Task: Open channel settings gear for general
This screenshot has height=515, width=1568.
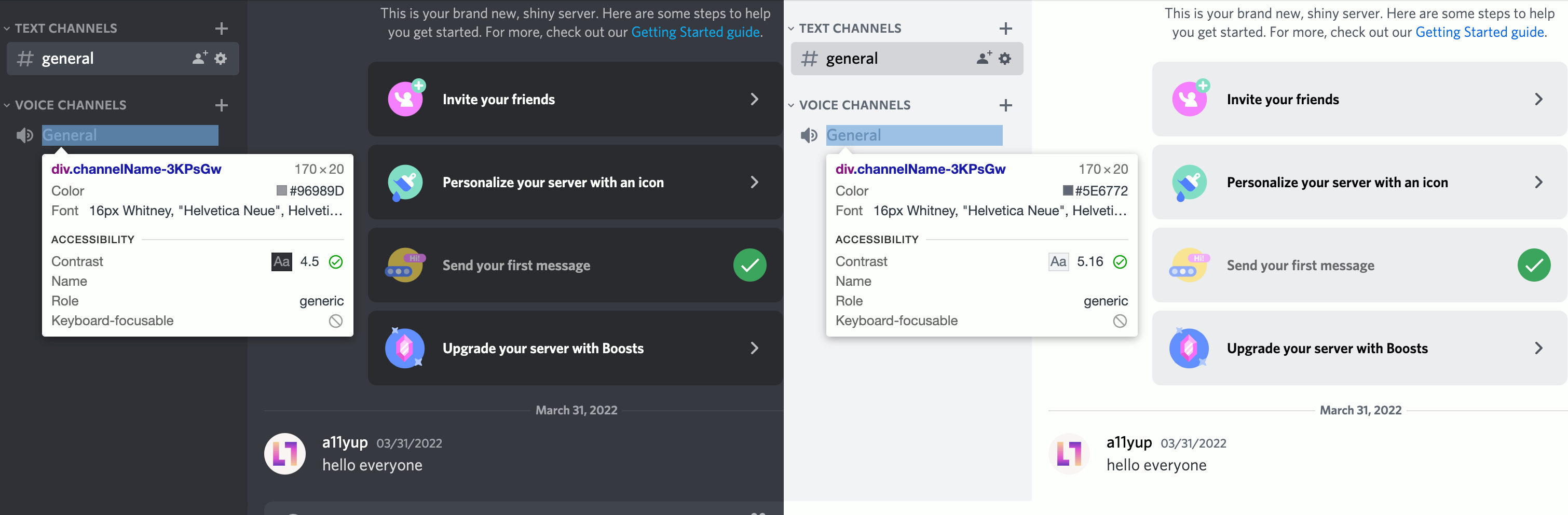Action: [x=221, y=59]
